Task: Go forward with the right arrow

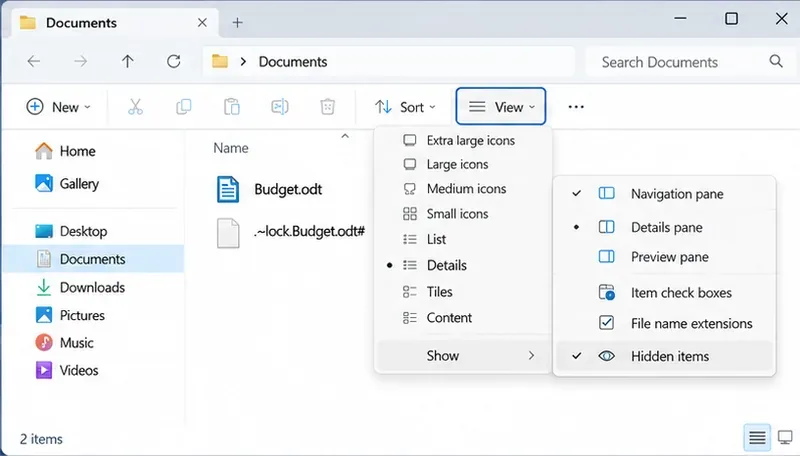Action: click(81, 62)
